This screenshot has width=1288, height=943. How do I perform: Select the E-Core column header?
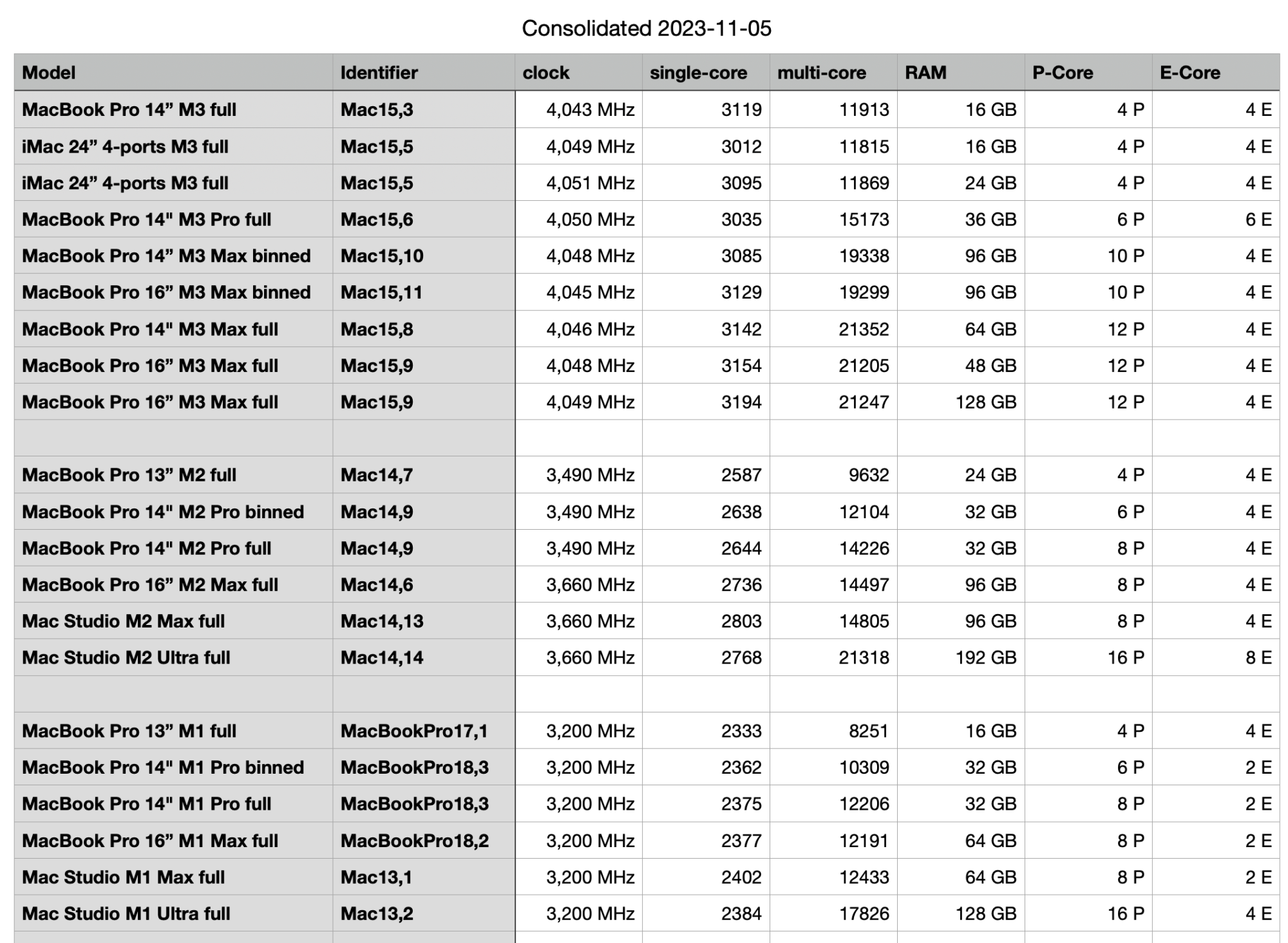click(1189, 73)
